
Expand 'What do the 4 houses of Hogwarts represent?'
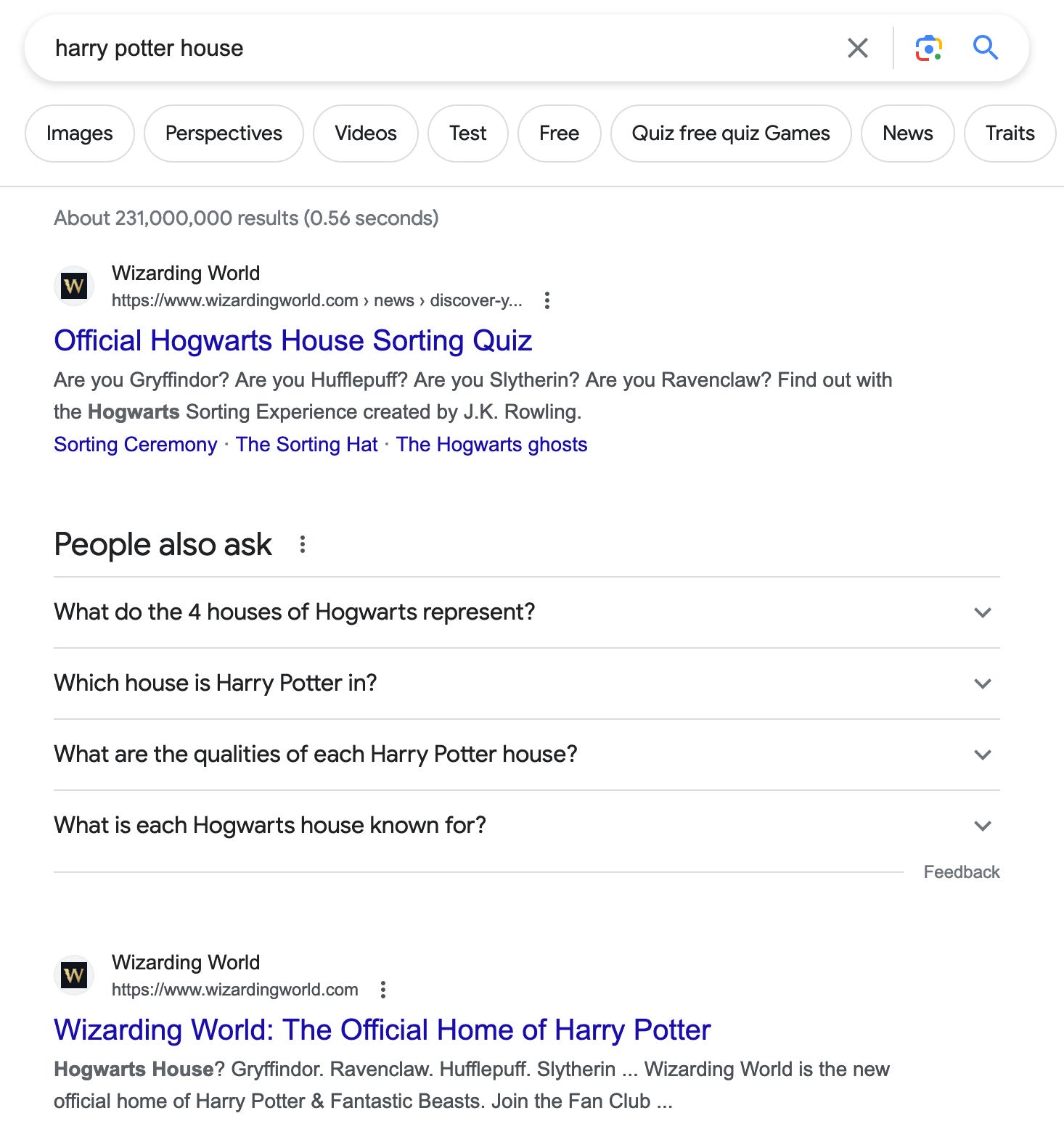(x=527, y=612)
